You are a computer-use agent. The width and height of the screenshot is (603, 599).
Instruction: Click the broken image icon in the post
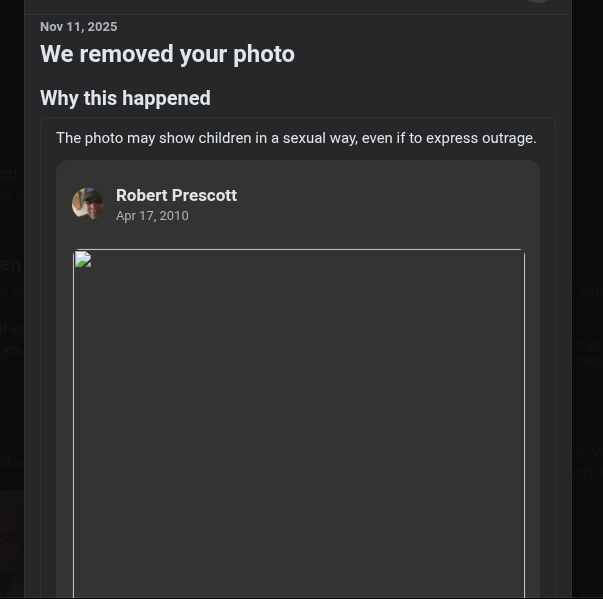(x=83, y=261)
